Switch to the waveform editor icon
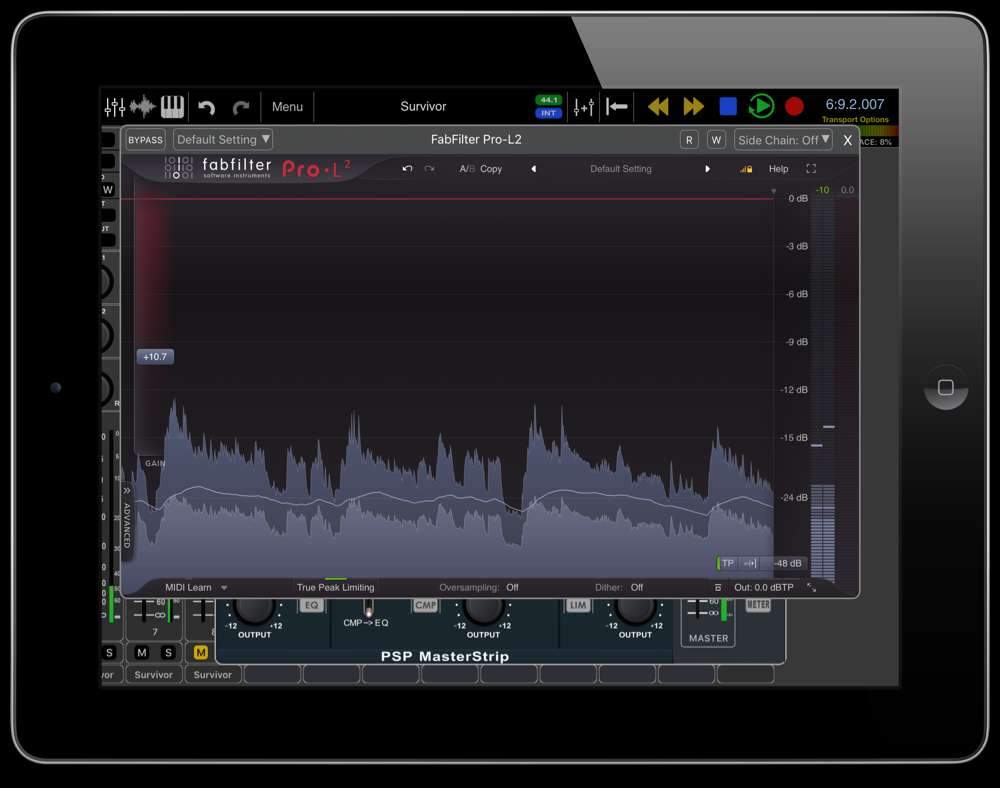Viewport: 1000px width, 788px height. (143, 107)
